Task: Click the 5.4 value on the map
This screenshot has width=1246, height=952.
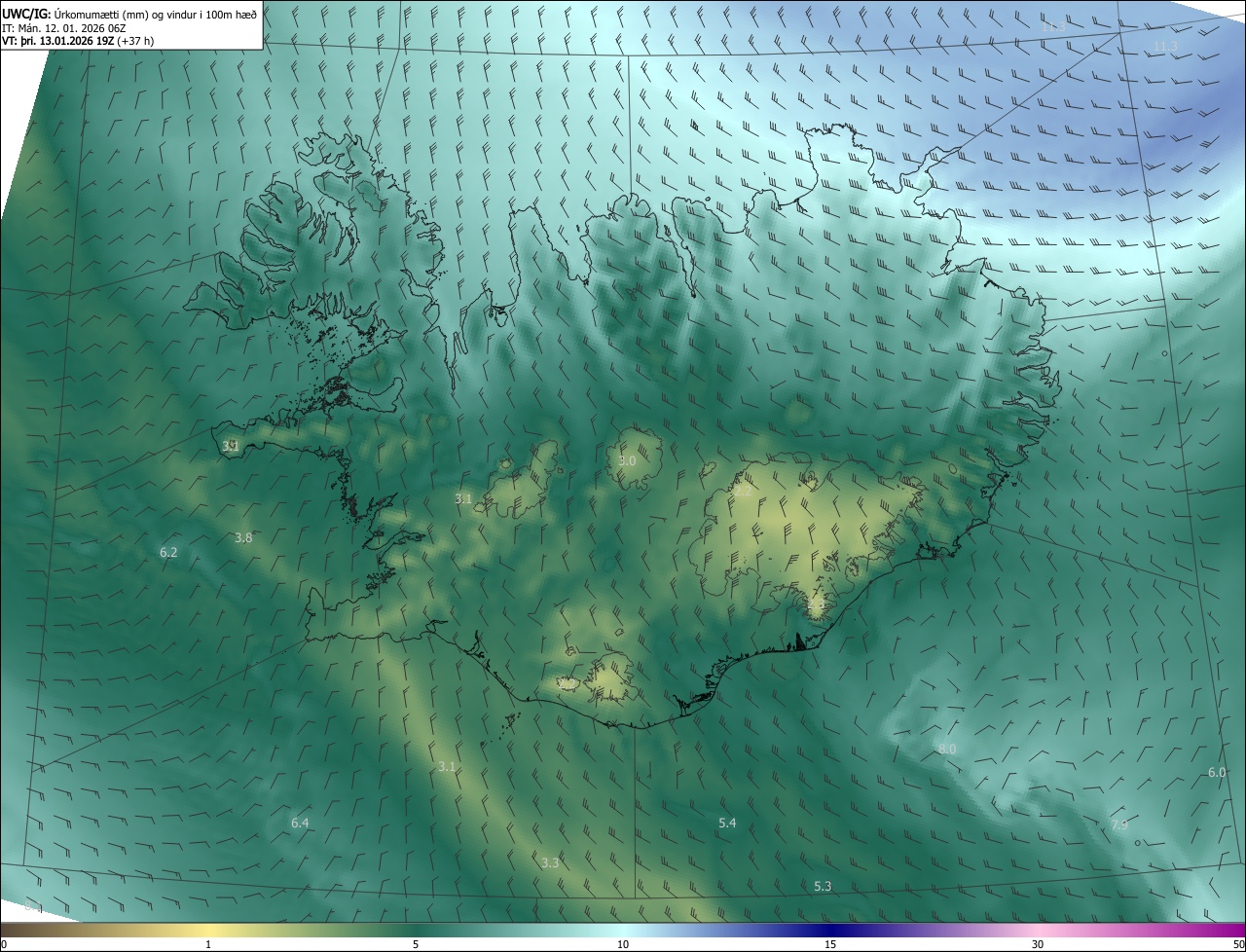Action: point(727,823)
